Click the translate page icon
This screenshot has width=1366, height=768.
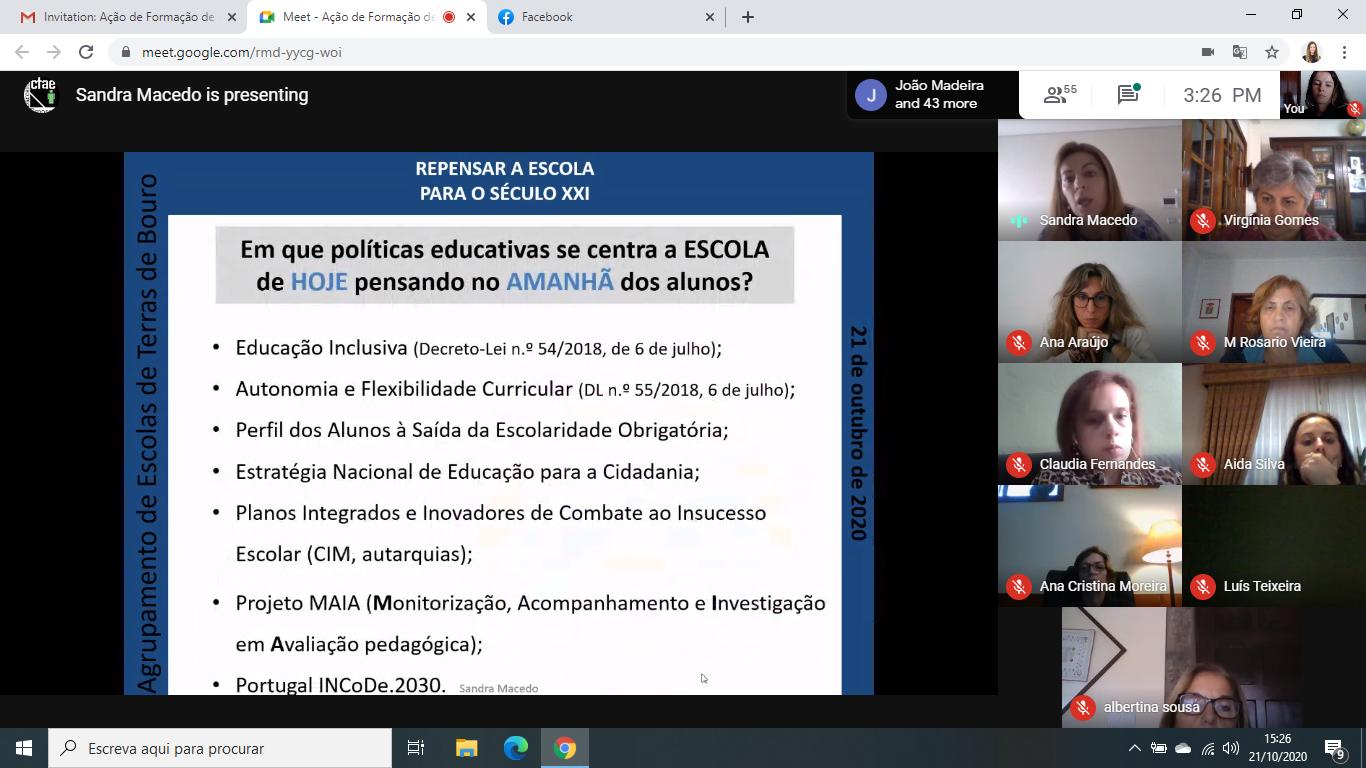point(1240,52)
